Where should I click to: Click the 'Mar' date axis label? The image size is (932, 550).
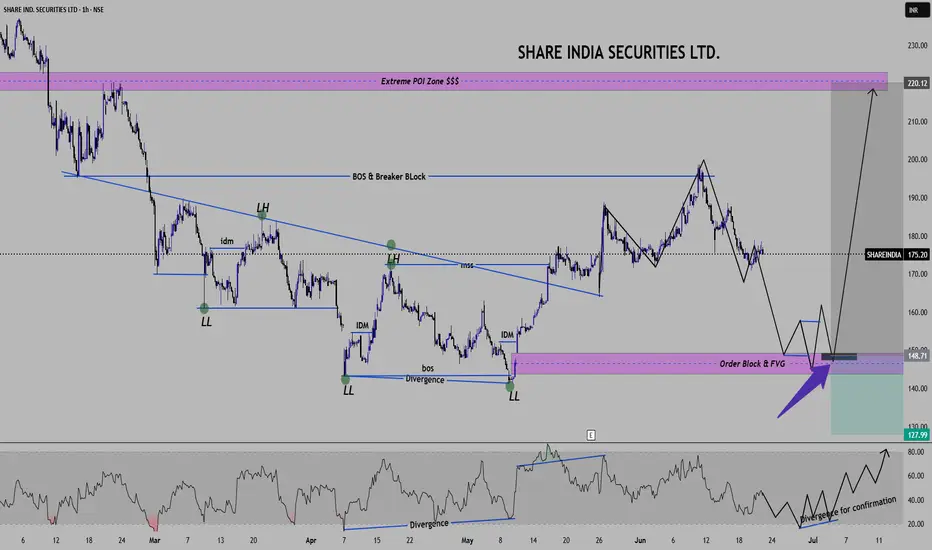click(155, 540)
